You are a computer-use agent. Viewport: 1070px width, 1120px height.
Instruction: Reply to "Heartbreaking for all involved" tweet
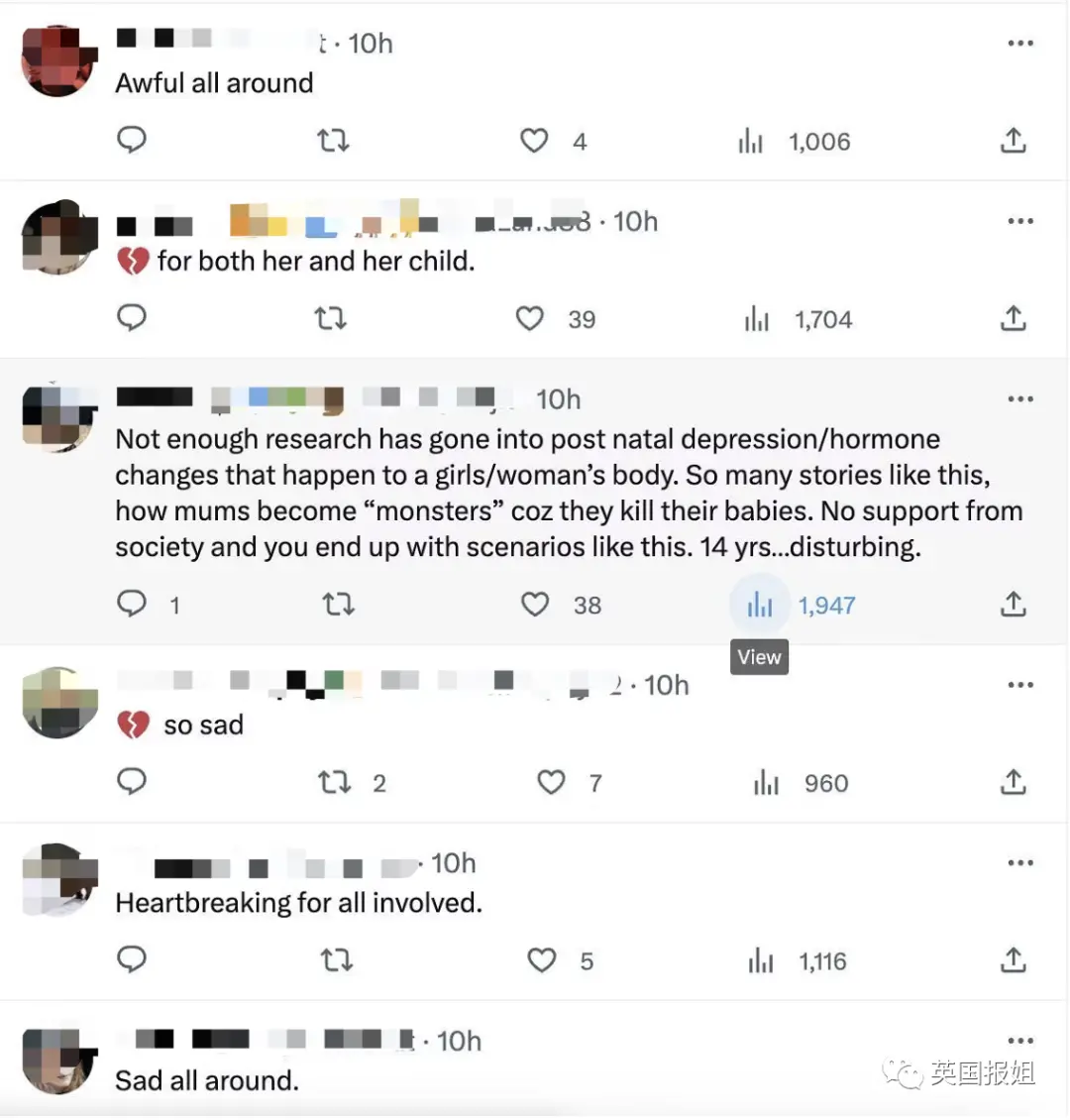132,959
